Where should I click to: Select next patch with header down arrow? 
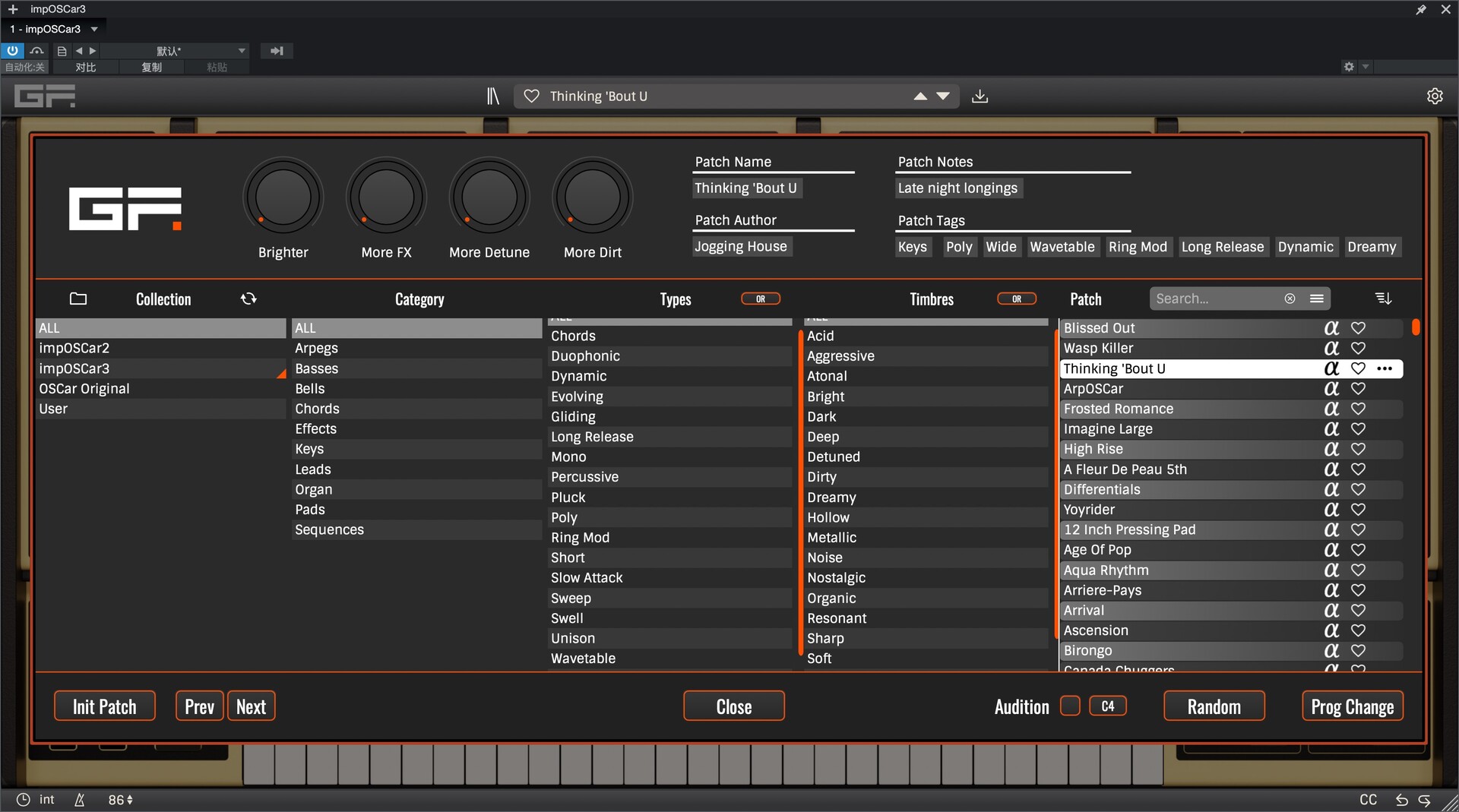[x=943, y=96]
